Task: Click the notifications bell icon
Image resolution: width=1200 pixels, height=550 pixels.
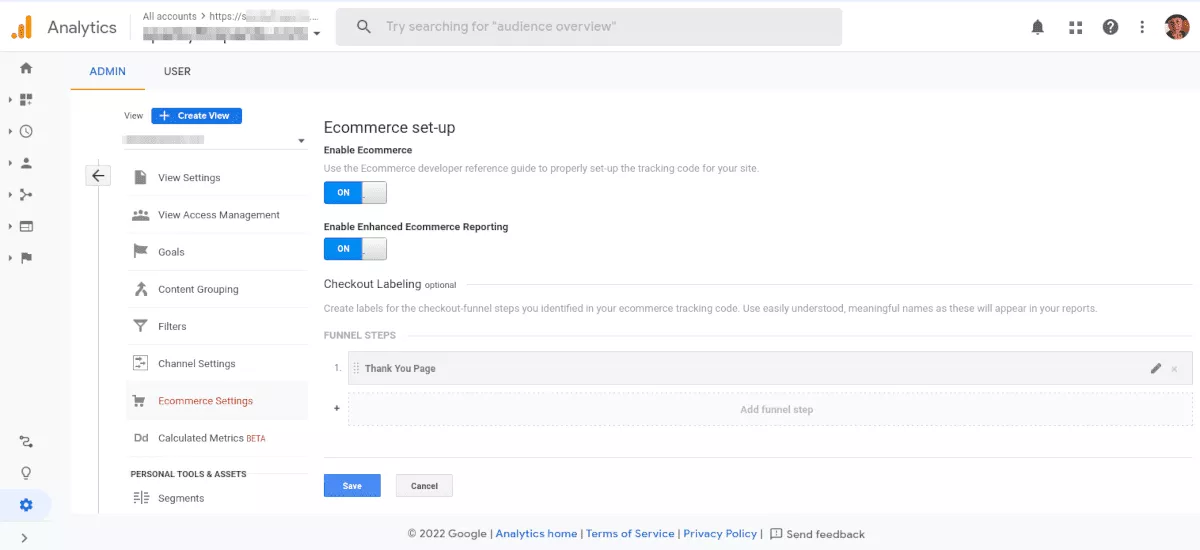Action: point(1038,27)
